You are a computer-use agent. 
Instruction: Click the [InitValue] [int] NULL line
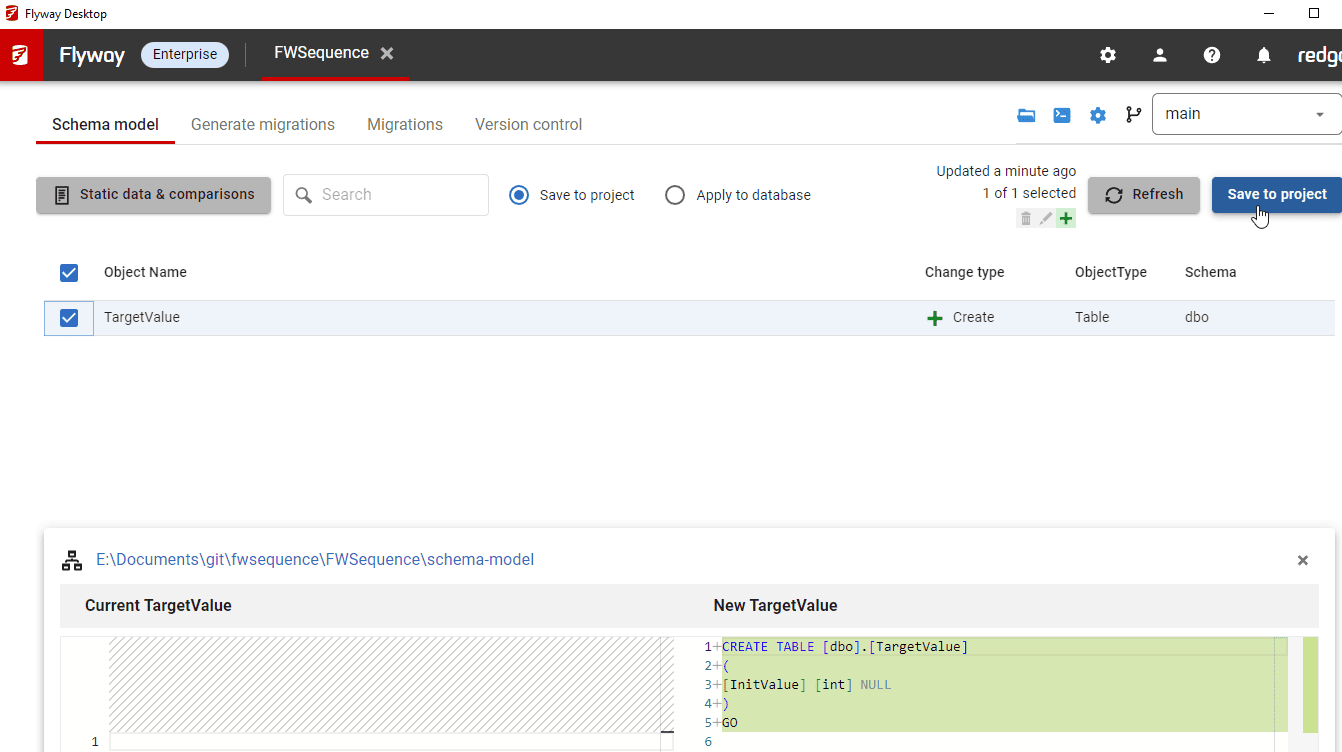click(806, 685)
